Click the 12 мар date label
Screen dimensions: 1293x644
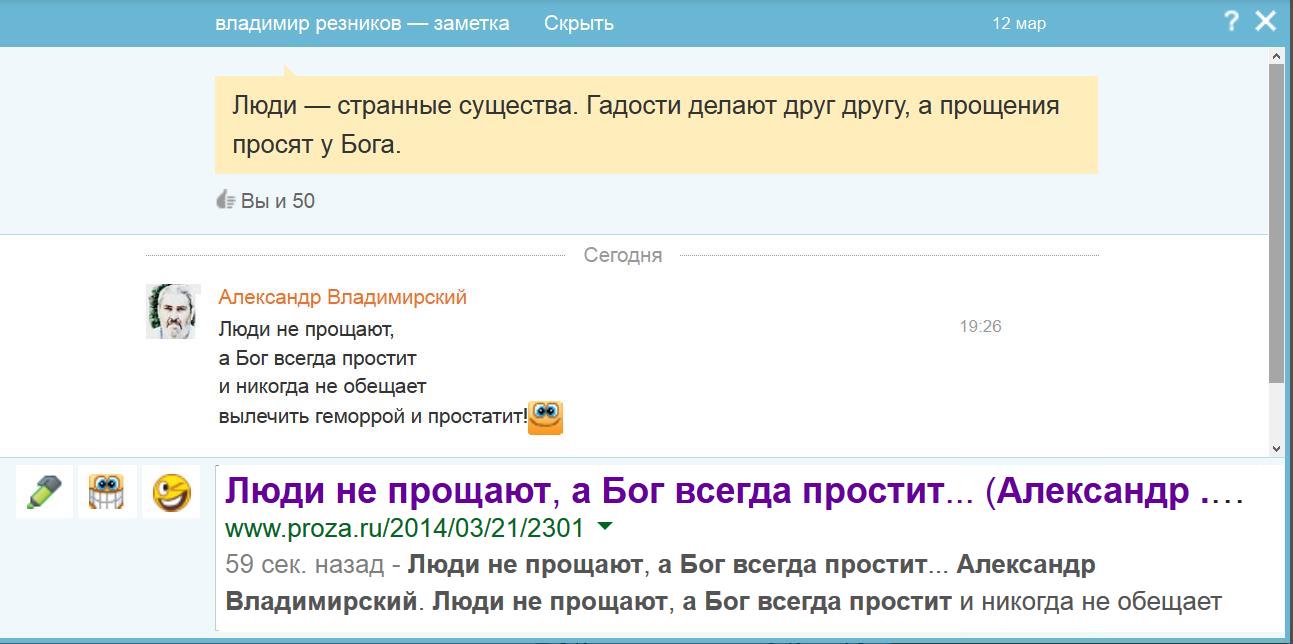[1018, 23]
